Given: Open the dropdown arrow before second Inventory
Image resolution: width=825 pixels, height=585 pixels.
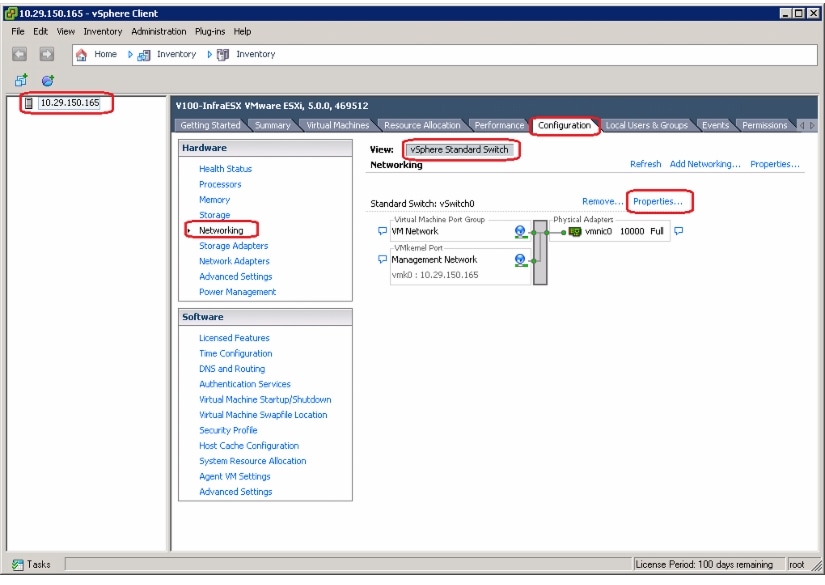Looking at the screenshot, I should (x=209, y=54).
